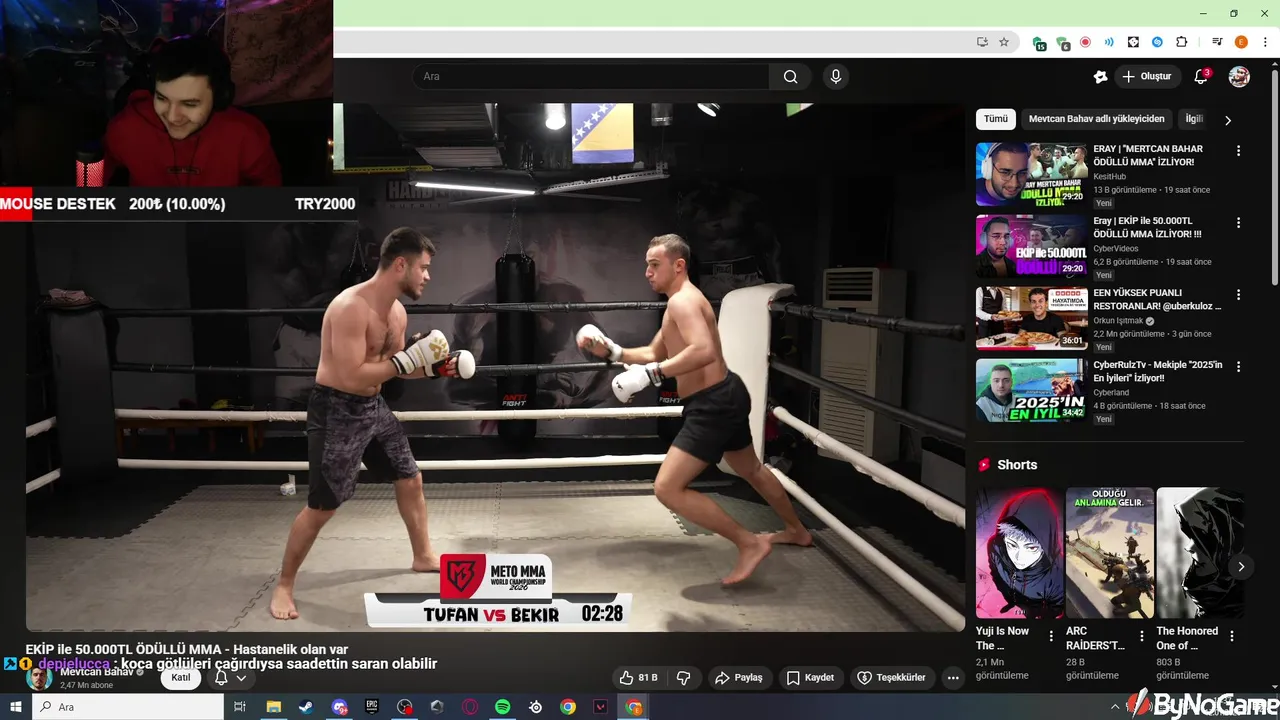The width and height of the screenshot is (1280, 720).
Task: Click the red record extension icon
Action: click(1085, 42)
